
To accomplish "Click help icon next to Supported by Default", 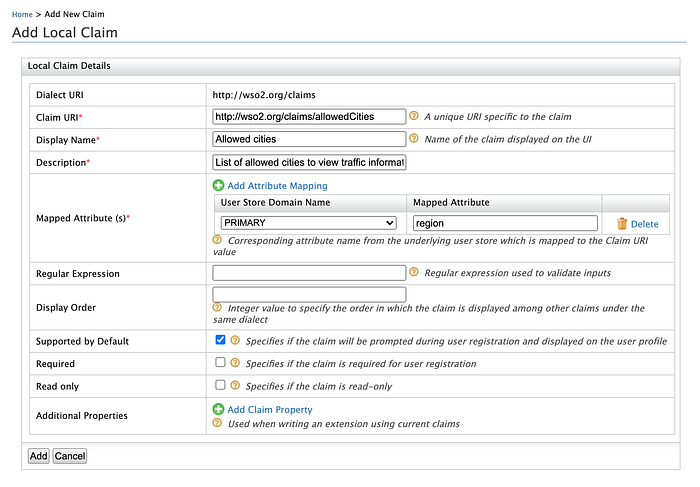I will (235, 340).
